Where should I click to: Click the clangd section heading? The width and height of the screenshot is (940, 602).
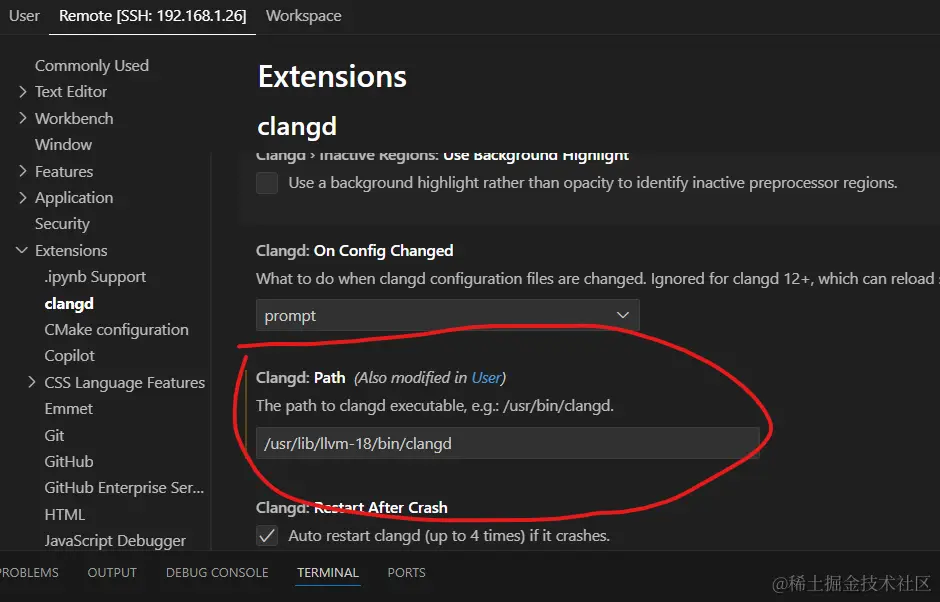297,127
